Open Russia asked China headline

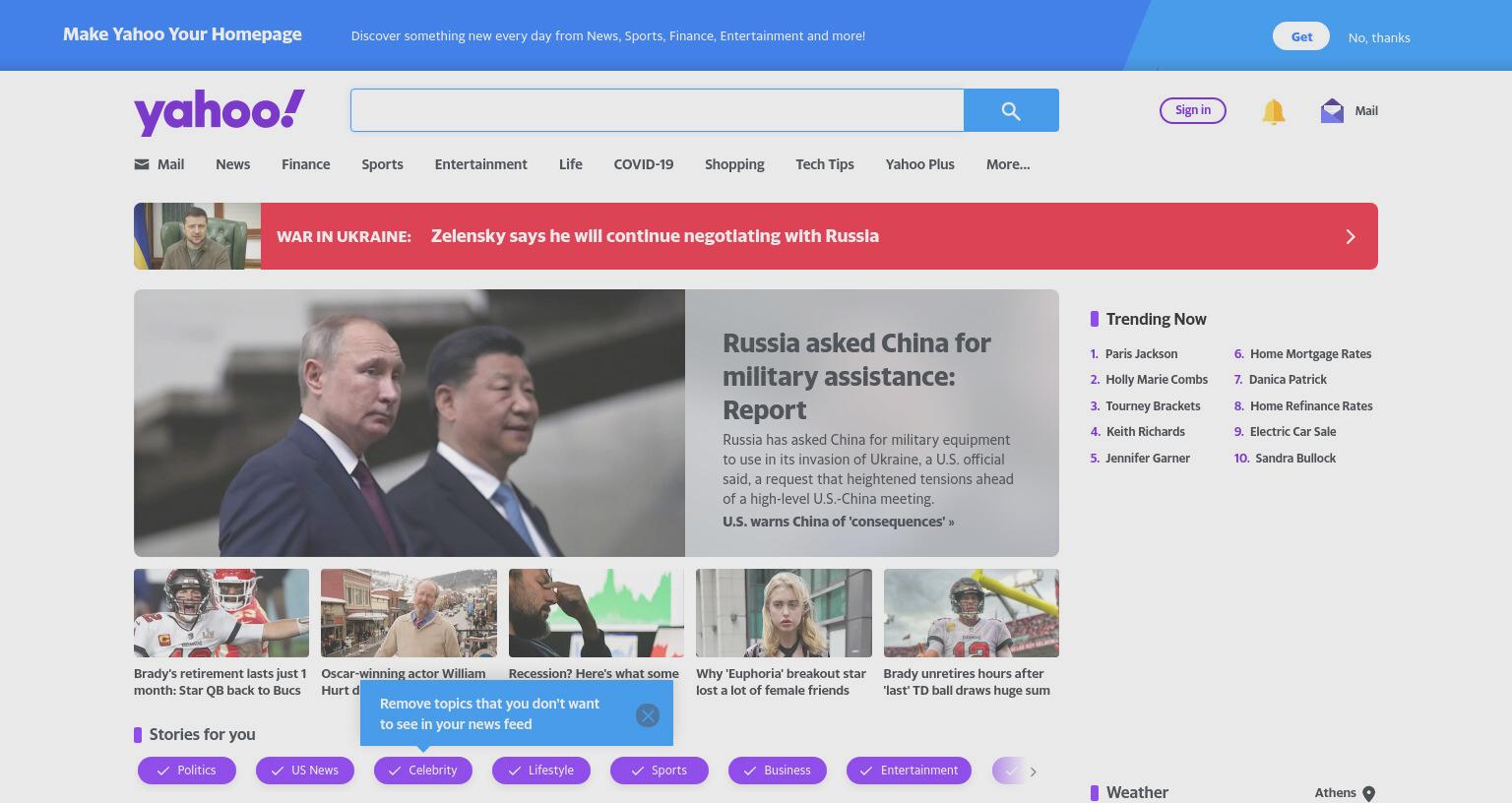coord(856,376)
